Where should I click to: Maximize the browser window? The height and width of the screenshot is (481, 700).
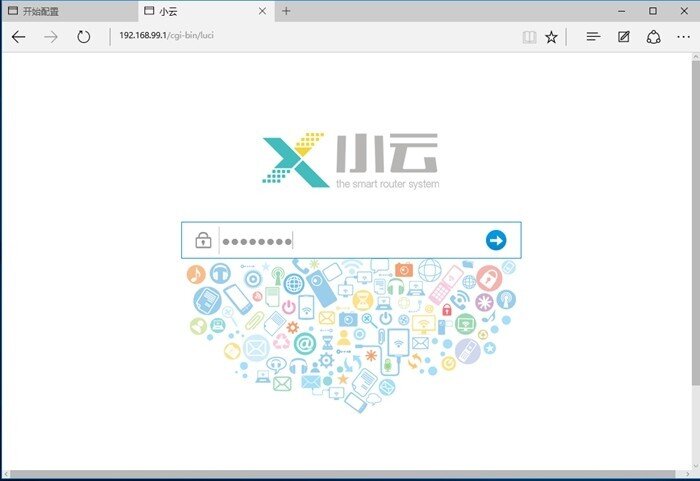(653, 11)
